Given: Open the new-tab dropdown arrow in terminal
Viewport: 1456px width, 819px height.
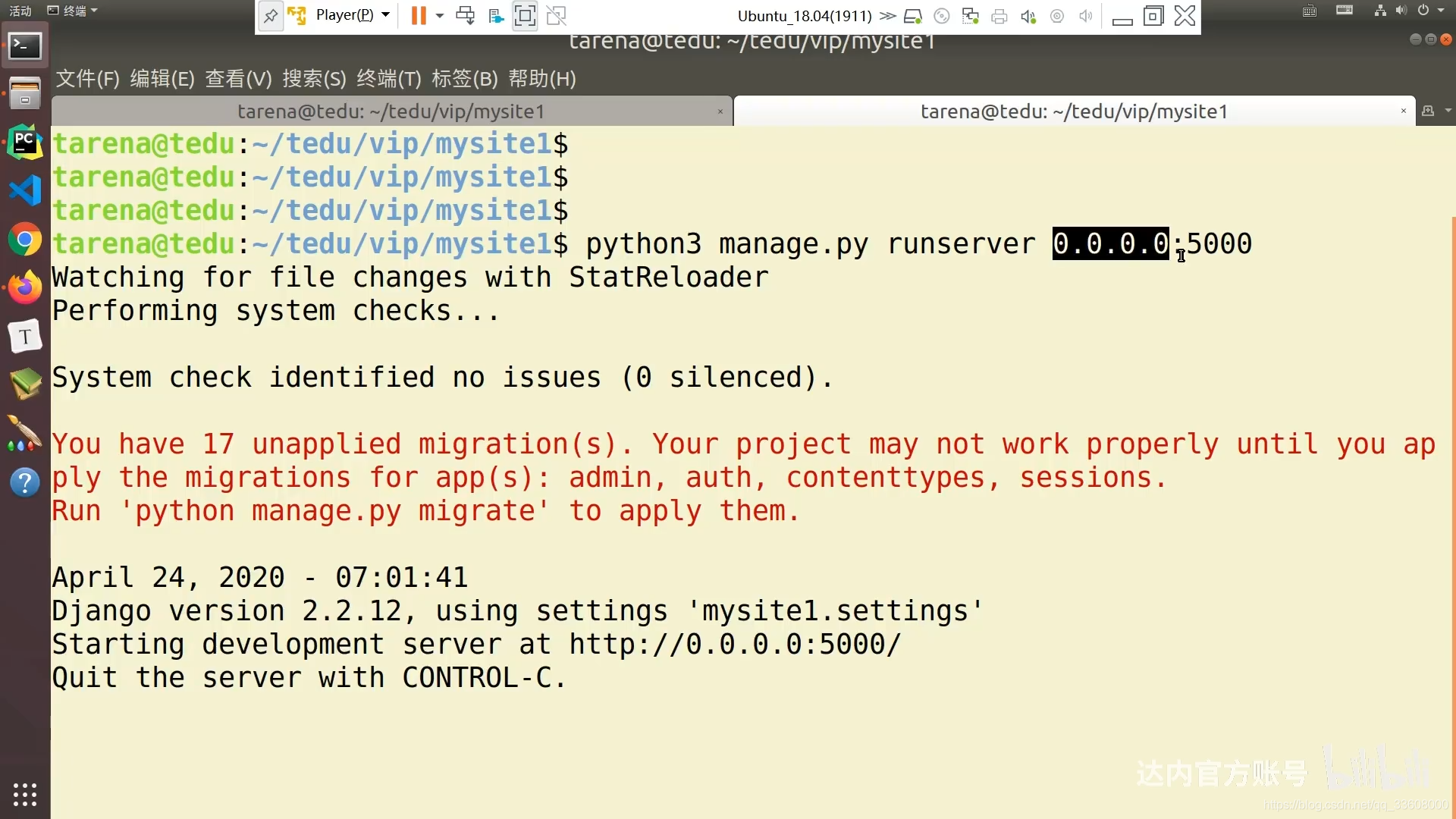Looking at the screenshot, I should coord(1448,111).
